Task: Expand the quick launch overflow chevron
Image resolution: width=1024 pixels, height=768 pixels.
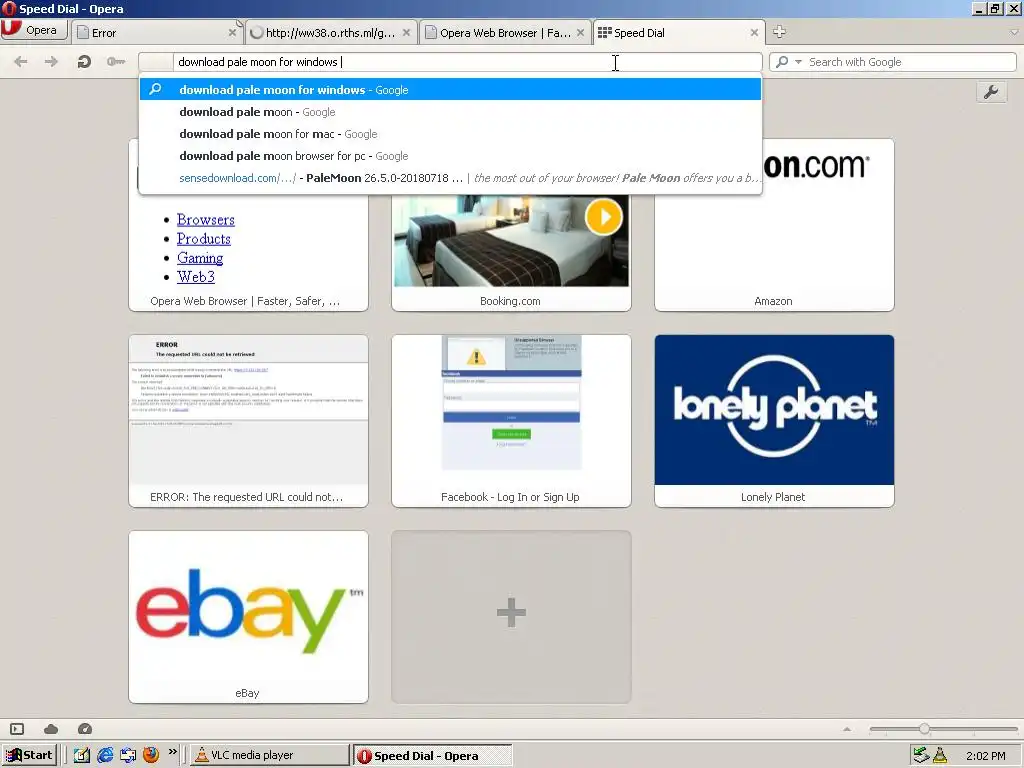Action: (x=172, y=752)
